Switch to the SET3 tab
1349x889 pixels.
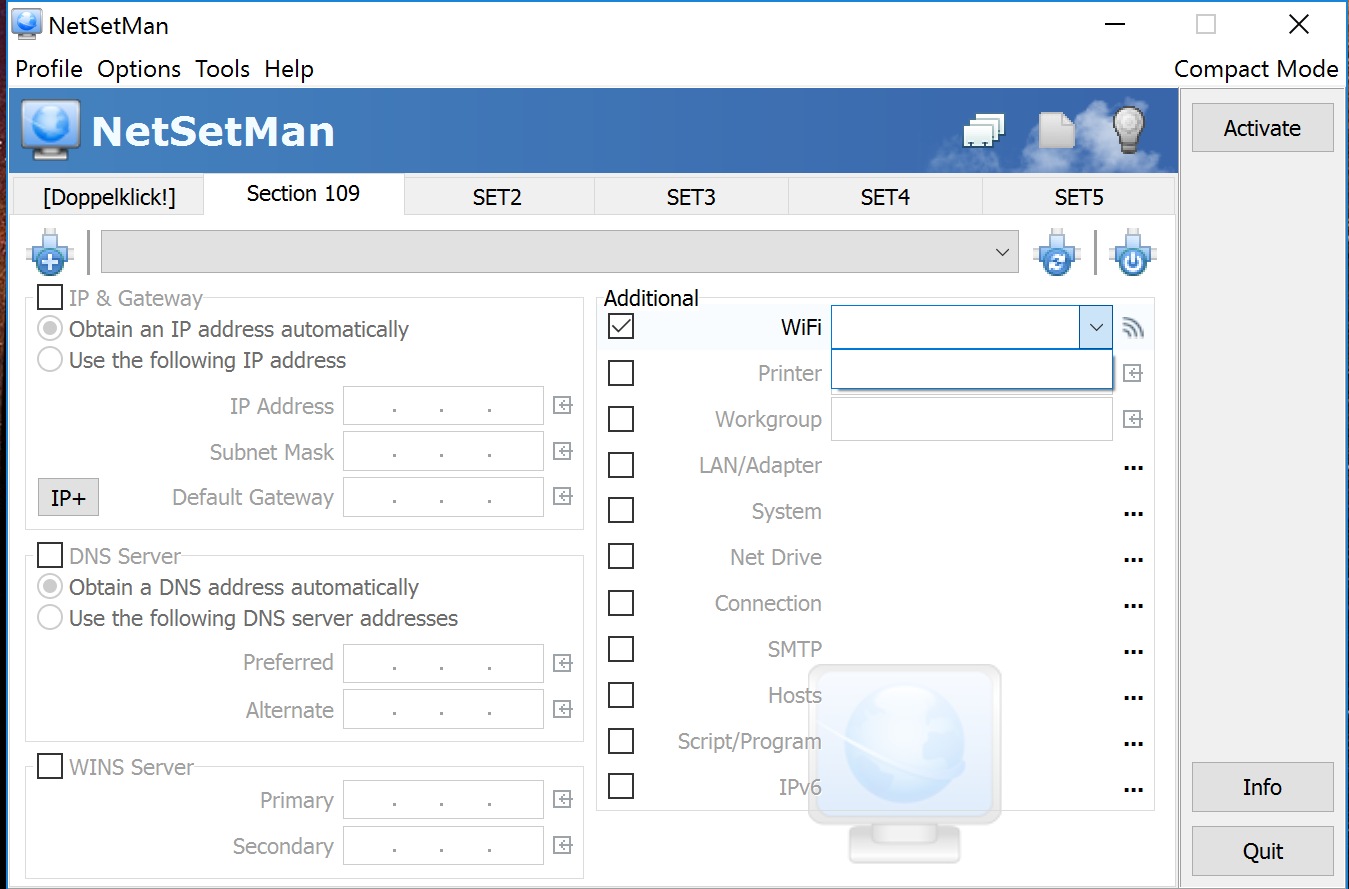coord(691,197)
